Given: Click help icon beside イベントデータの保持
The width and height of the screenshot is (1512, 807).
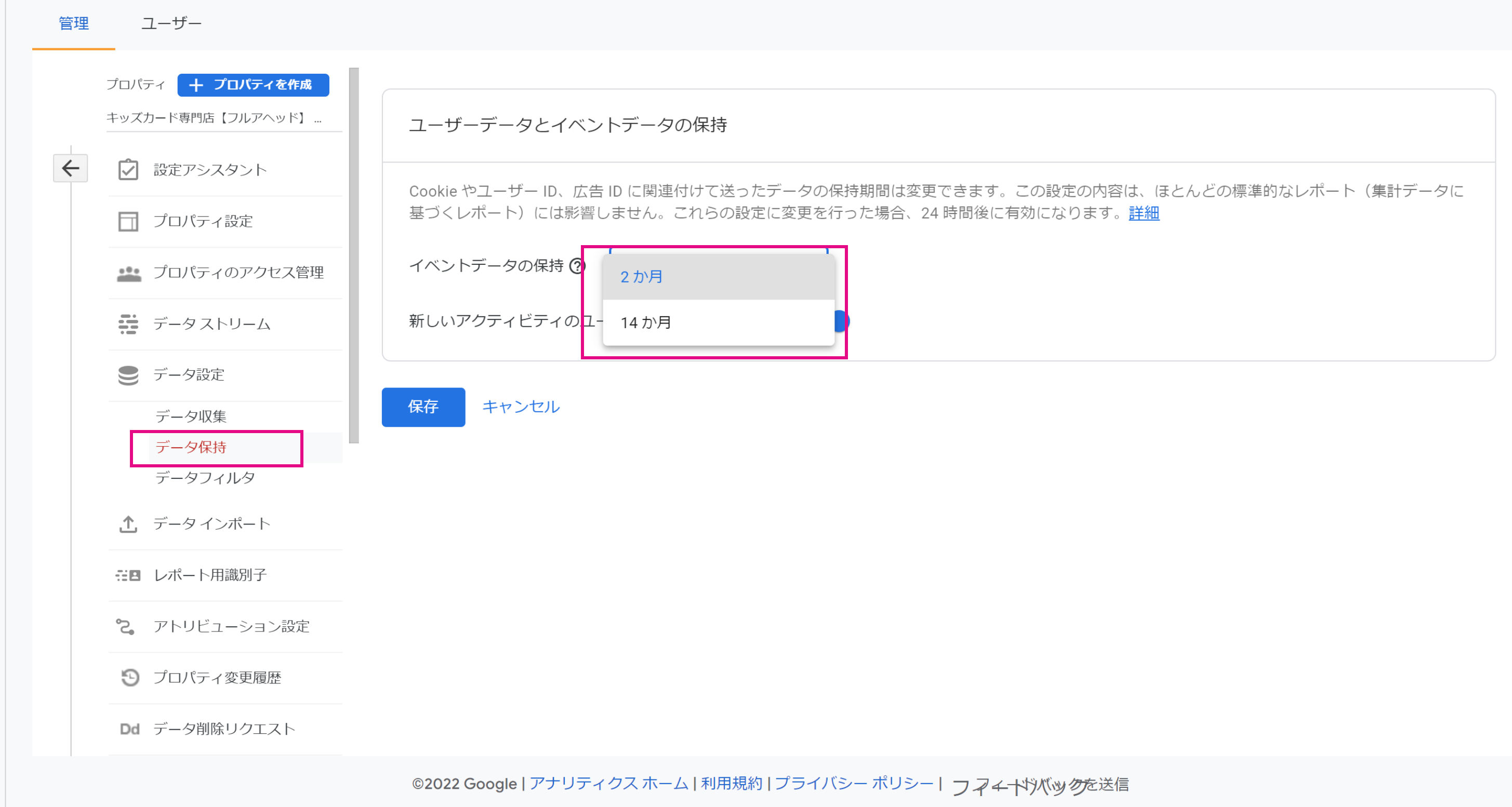Looking at the screenshot, I should coord(577,266).
